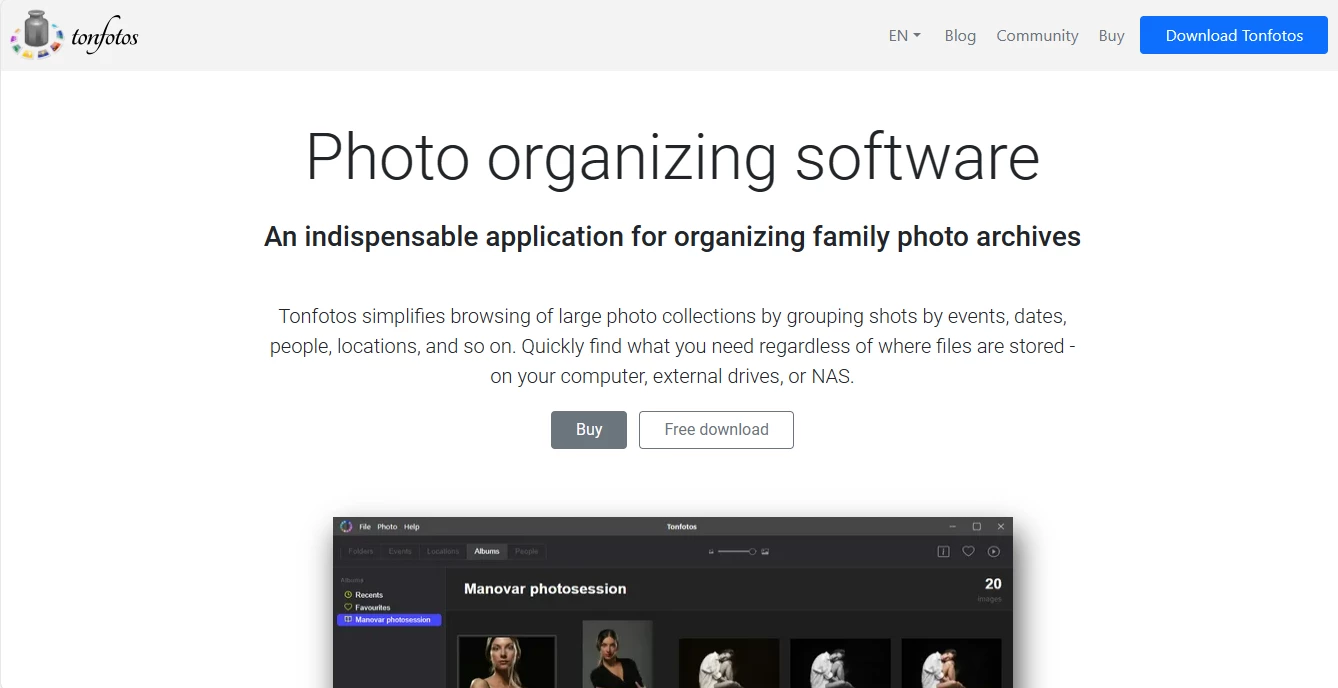Go to the Community page
Image resolution: width=1338 pixels, height=688 pixels.
1037,35
